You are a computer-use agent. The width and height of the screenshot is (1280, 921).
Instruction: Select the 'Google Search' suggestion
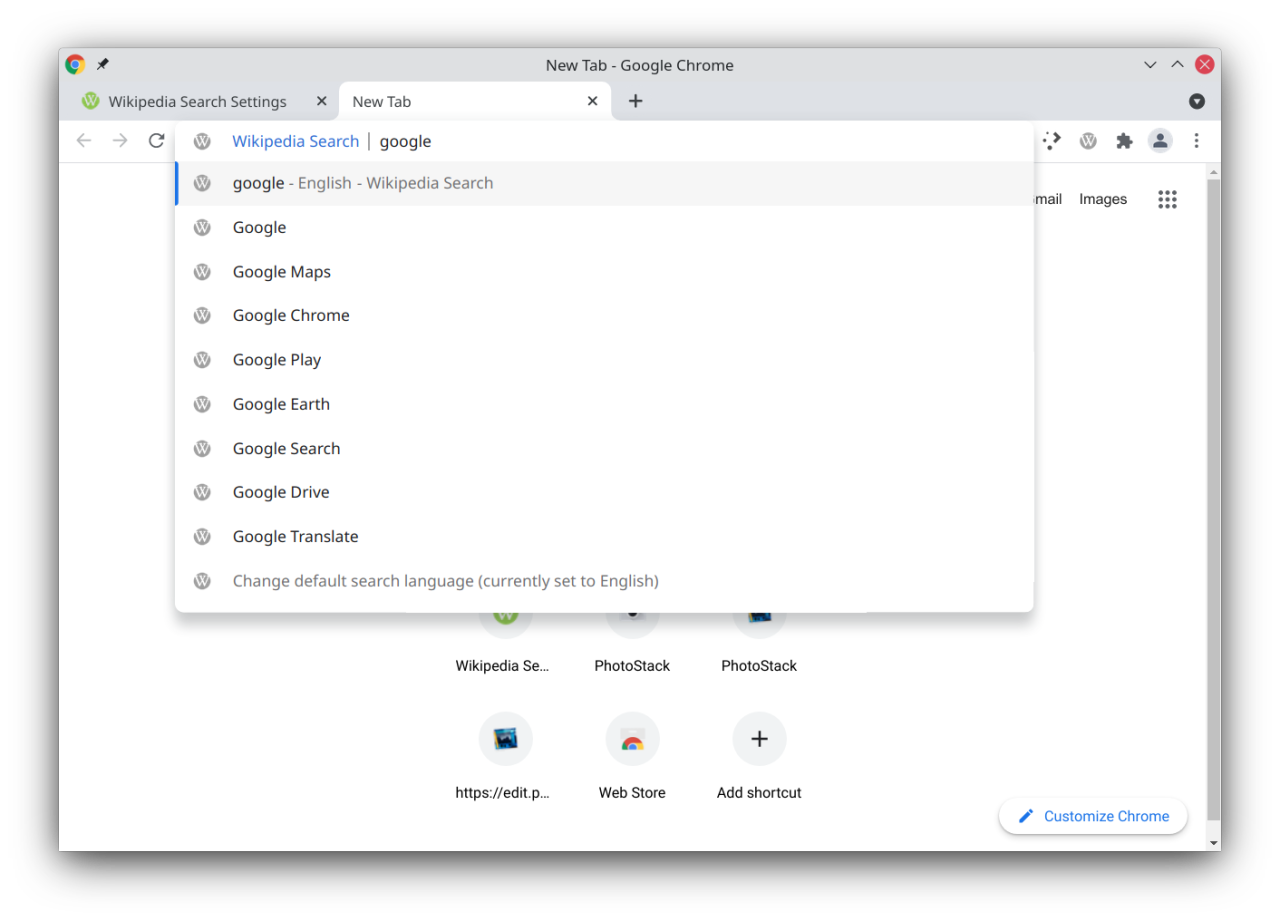point(604,449)
